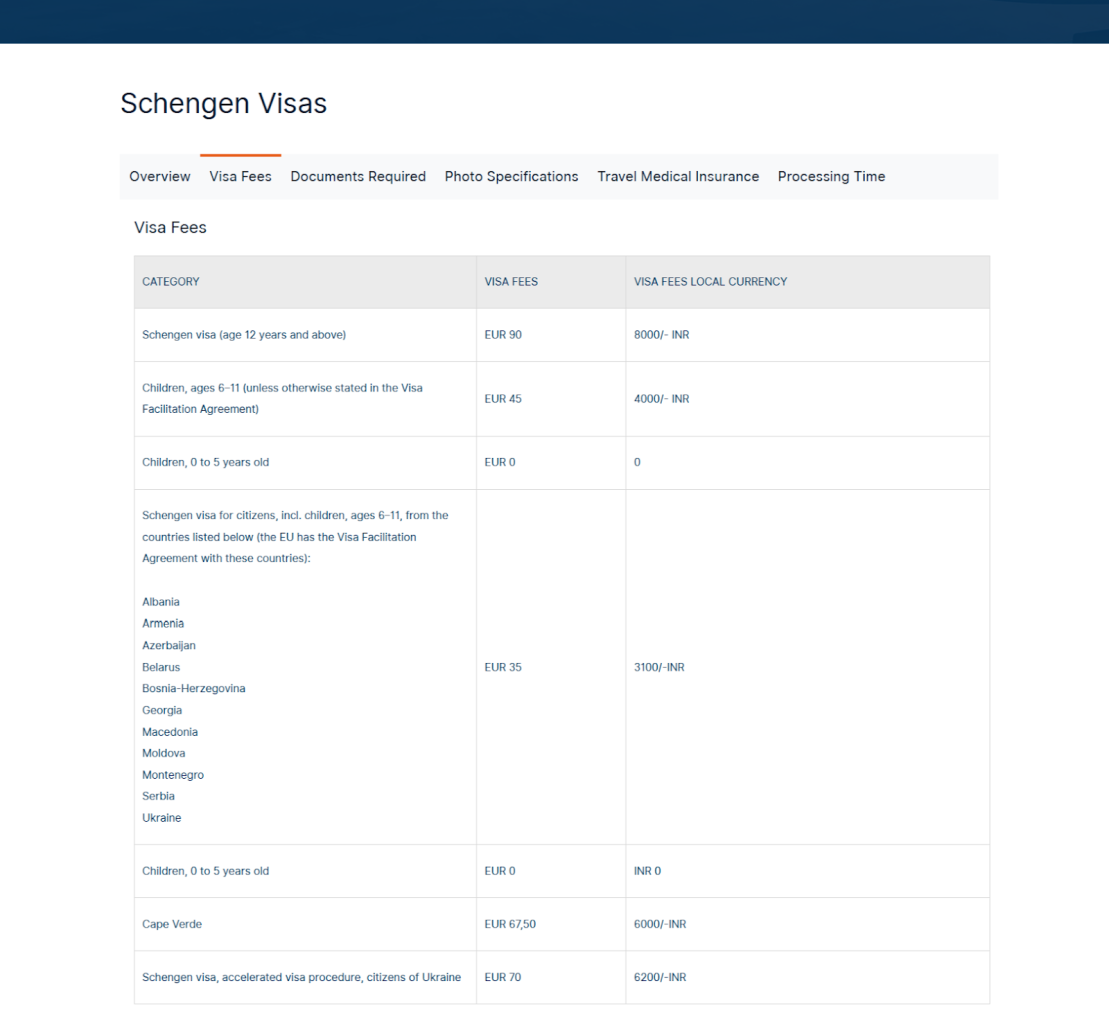Image resolution: width=1109 pixels, height=1024 pixels.
Task: Click VISA FEES LOCAL CURRENCY header
Action: point(710,281)
